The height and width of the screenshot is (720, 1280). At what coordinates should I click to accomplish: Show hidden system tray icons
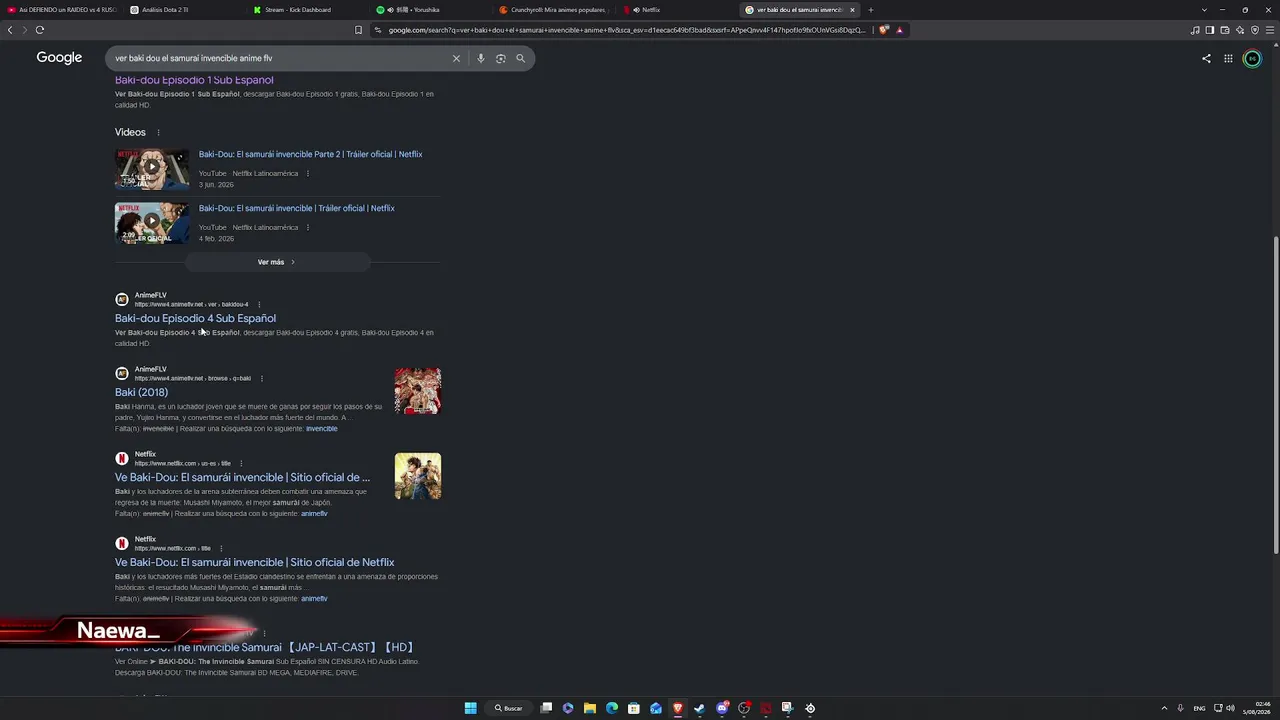[x=1164, y=708]
